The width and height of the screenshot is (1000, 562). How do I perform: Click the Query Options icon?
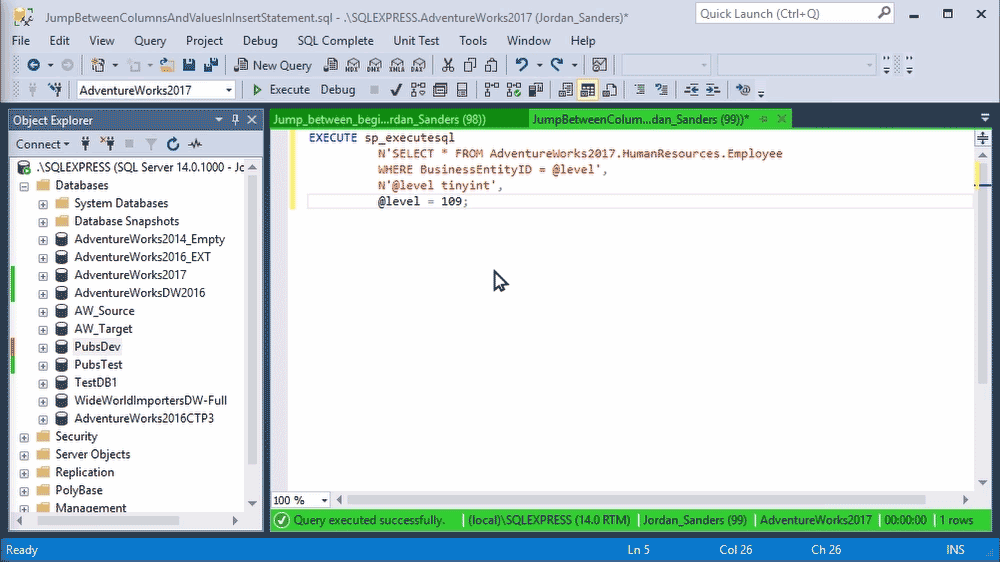pos(440,90)
